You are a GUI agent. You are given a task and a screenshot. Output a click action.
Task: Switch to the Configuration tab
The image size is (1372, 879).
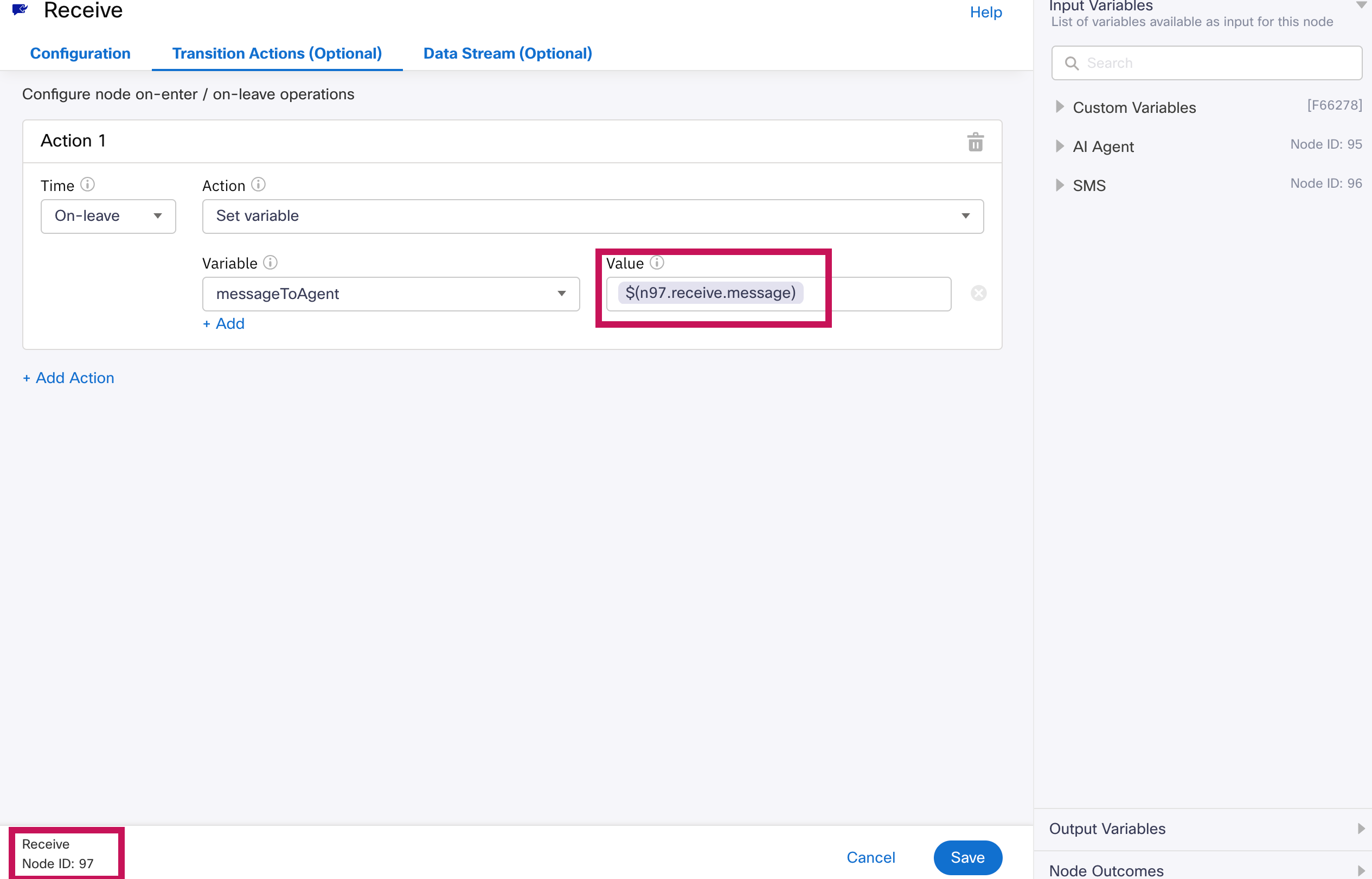coord(80,53)
